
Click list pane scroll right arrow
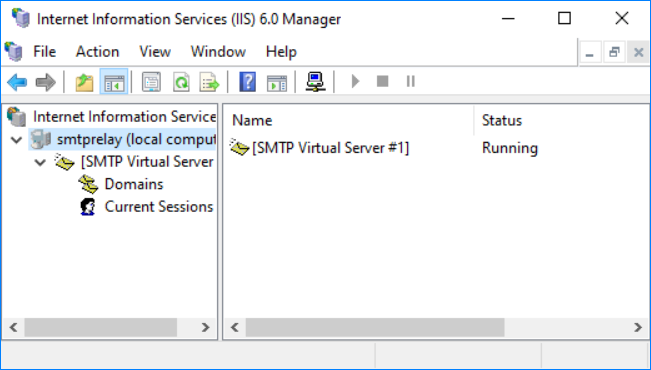pos(638,327)
